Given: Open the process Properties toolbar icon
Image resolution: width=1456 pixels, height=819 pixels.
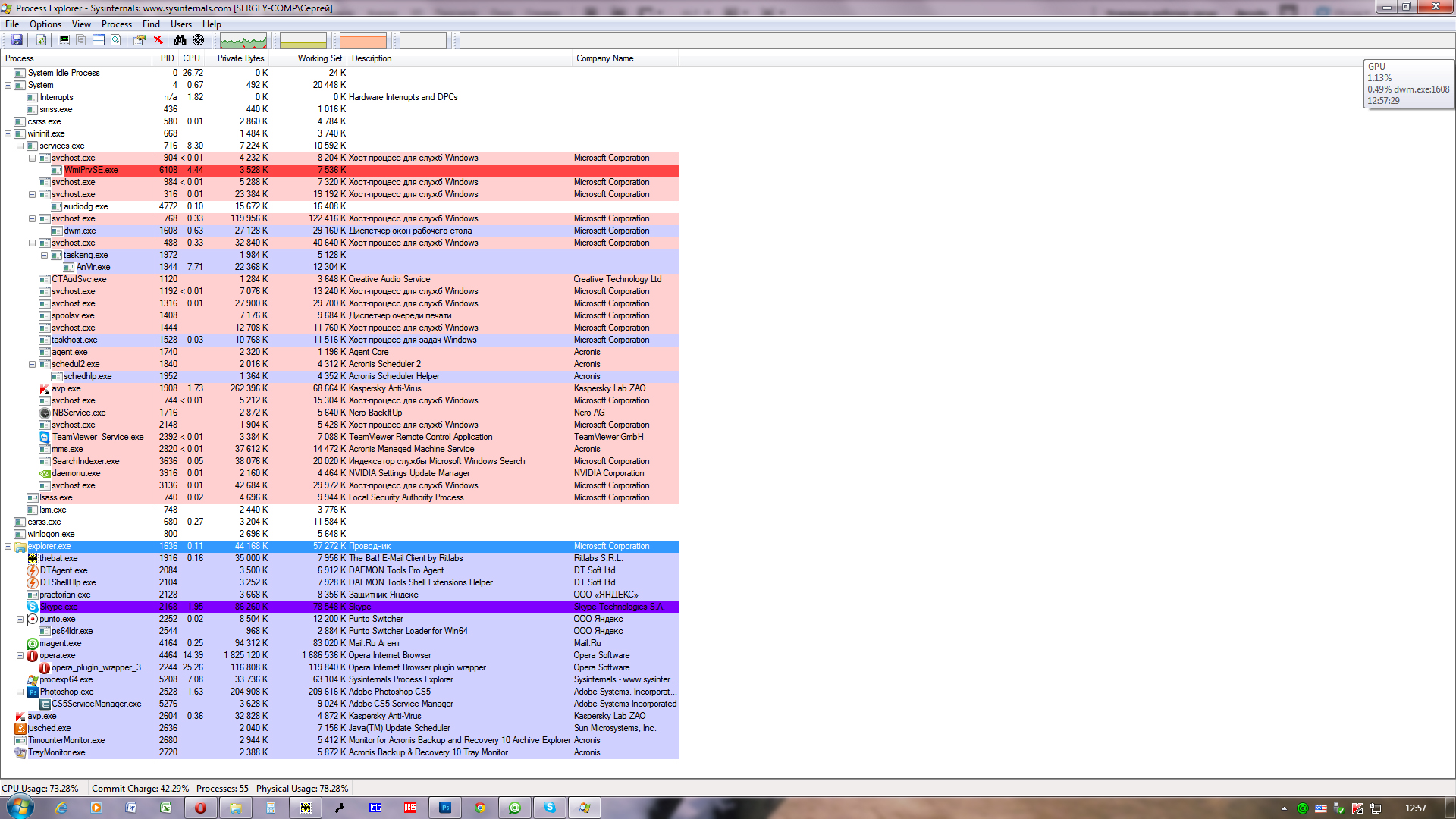Looking at the screenshot, I should point(140,40).
